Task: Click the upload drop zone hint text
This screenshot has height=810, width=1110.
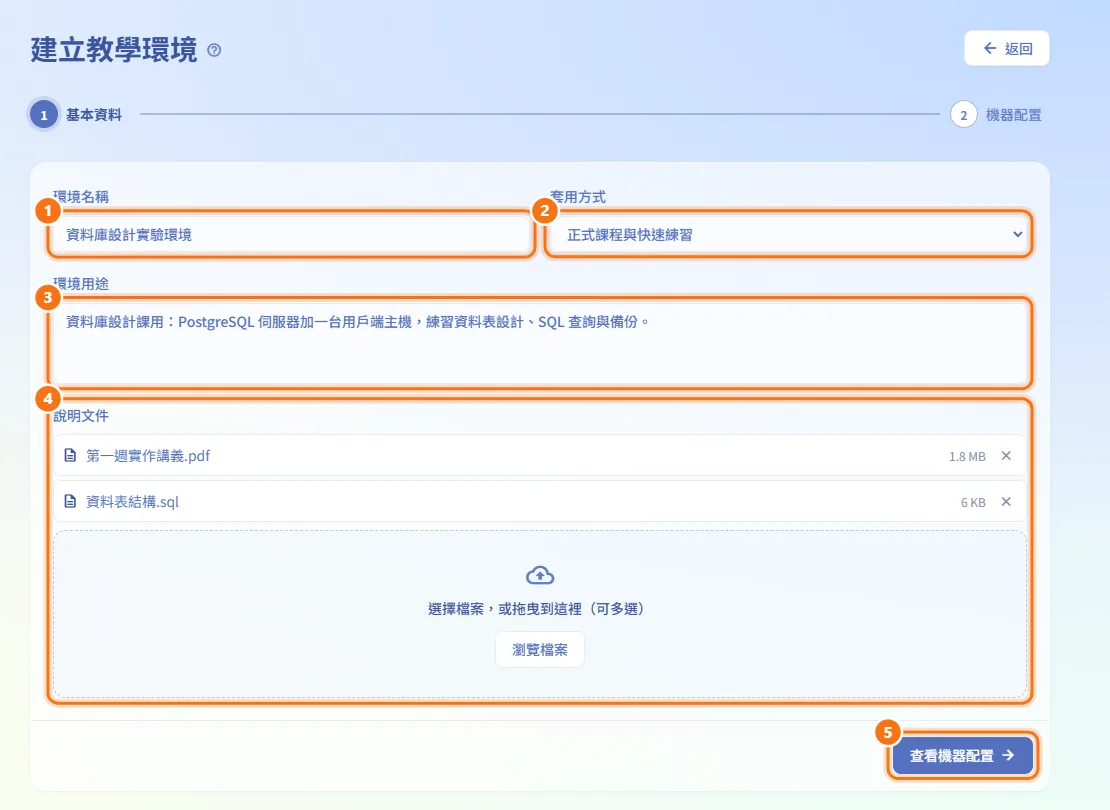Action: pyautogui.click(x=539, y=609)
